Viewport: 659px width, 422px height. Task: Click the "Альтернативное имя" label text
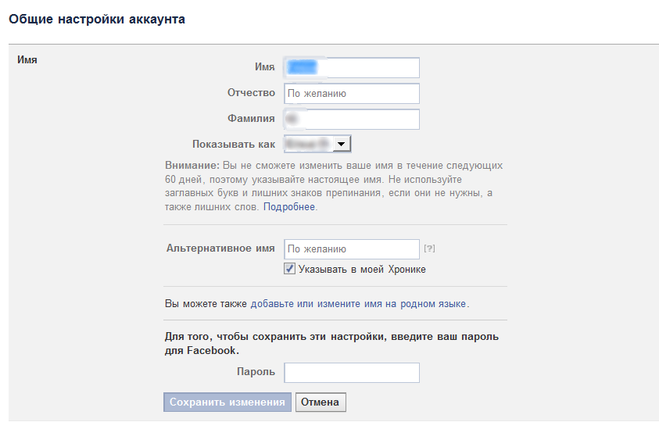pyautogui.click(x=220, y=247)
